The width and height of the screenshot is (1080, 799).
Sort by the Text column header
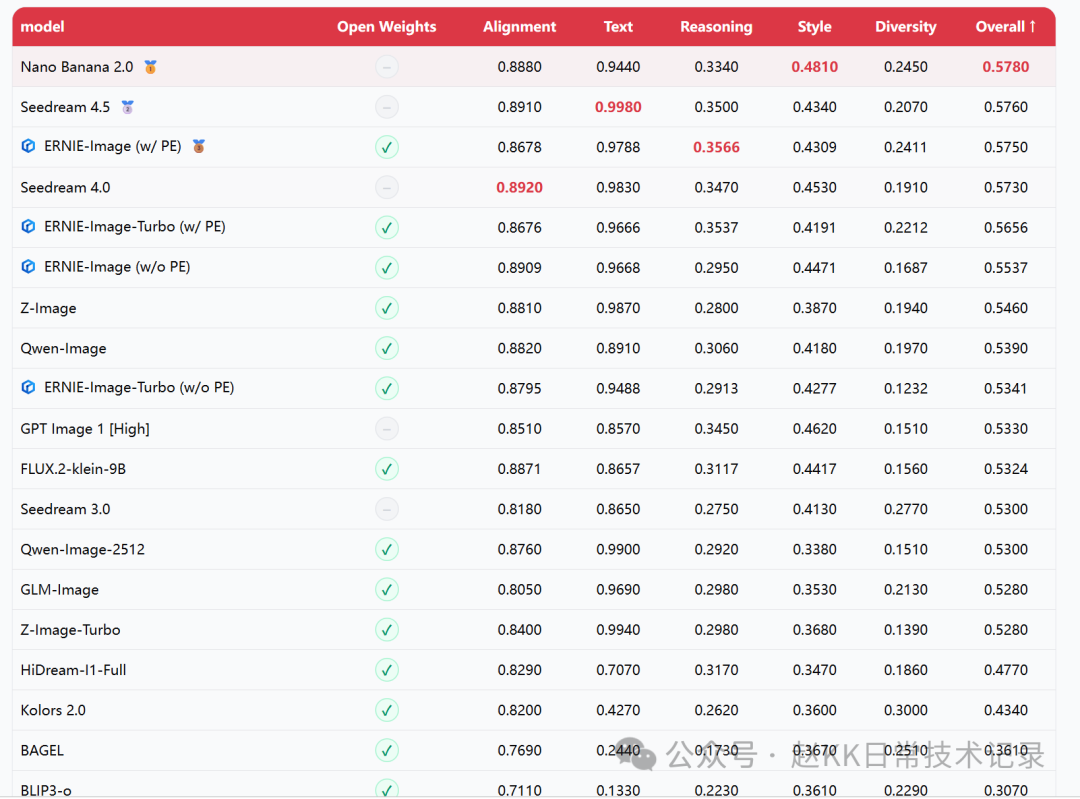[618, 27]
